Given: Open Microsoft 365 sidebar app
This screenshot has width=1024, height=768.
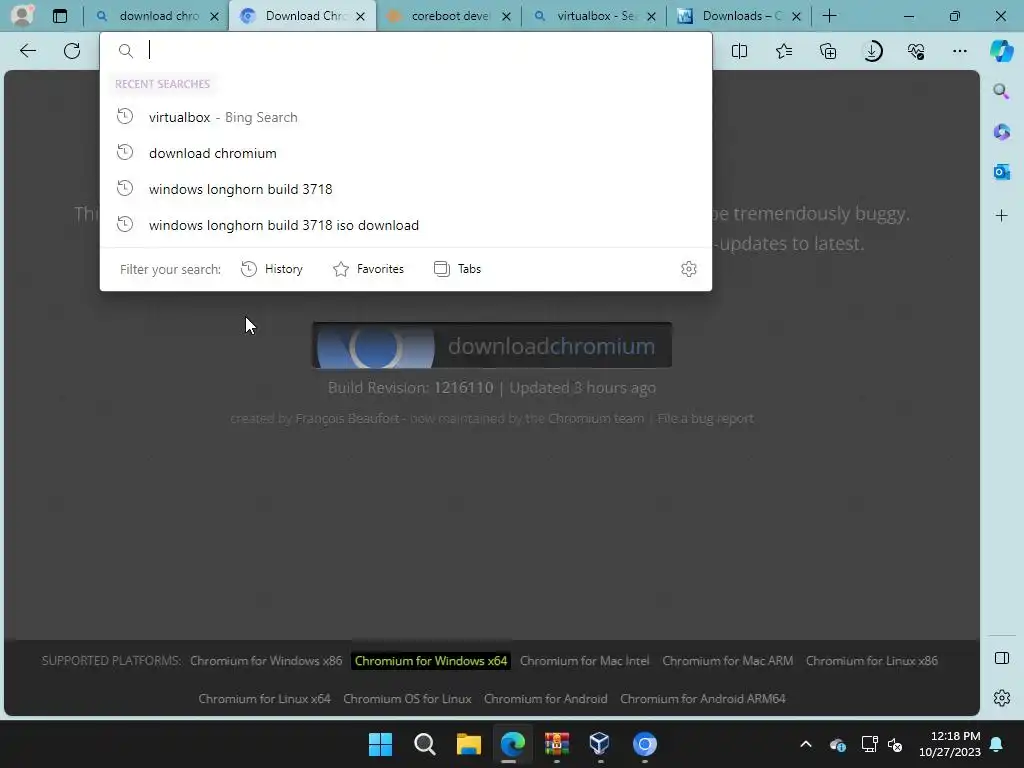Looking at the screenshot, I should (x=1001, y=131).
